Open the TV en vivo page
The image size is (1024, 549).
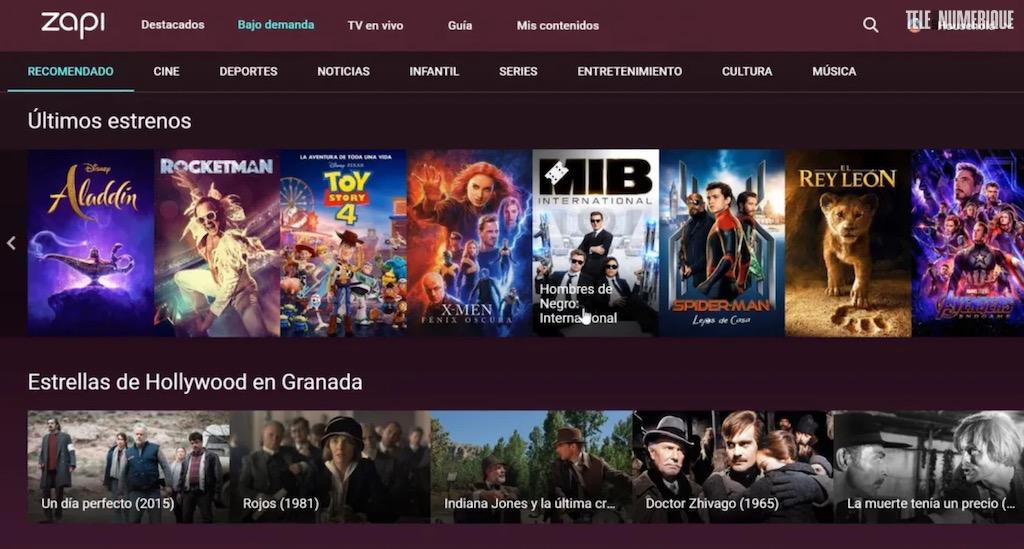[x=375, y=25]
